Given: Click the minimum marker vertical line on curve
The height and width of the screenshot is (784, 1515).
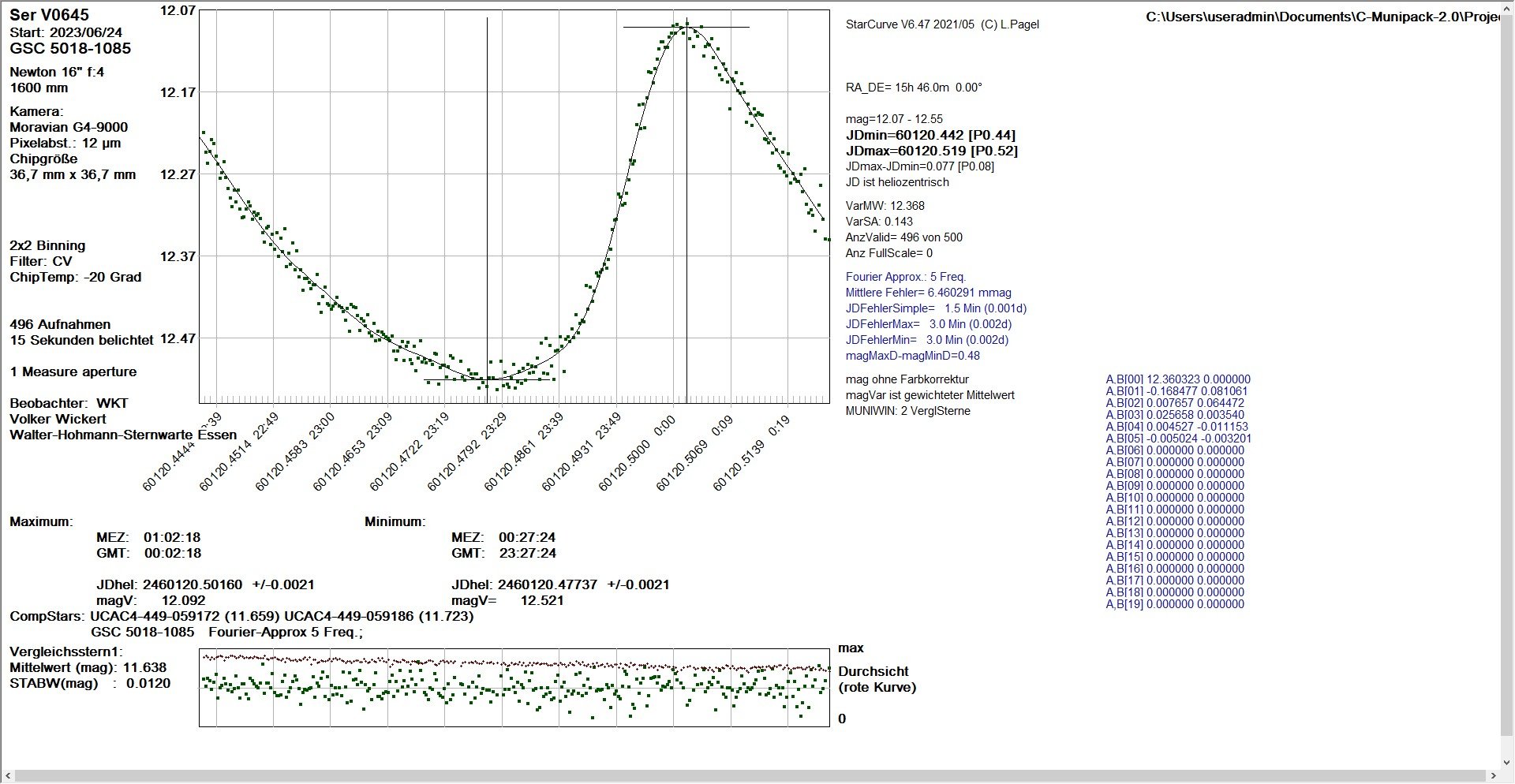Looking at the screenshot, I should tap(487, 205).
